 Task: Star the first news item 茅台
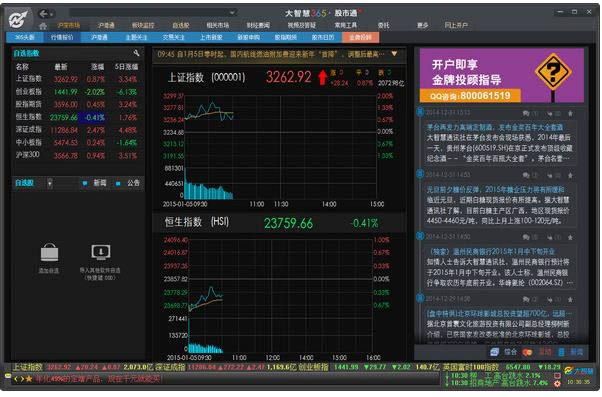(570, 113)
